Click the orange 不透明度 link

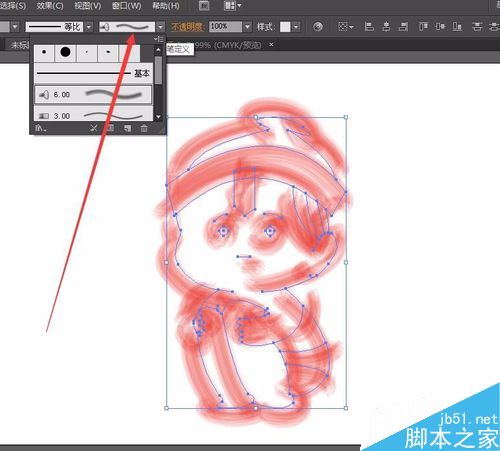(187, 26)
